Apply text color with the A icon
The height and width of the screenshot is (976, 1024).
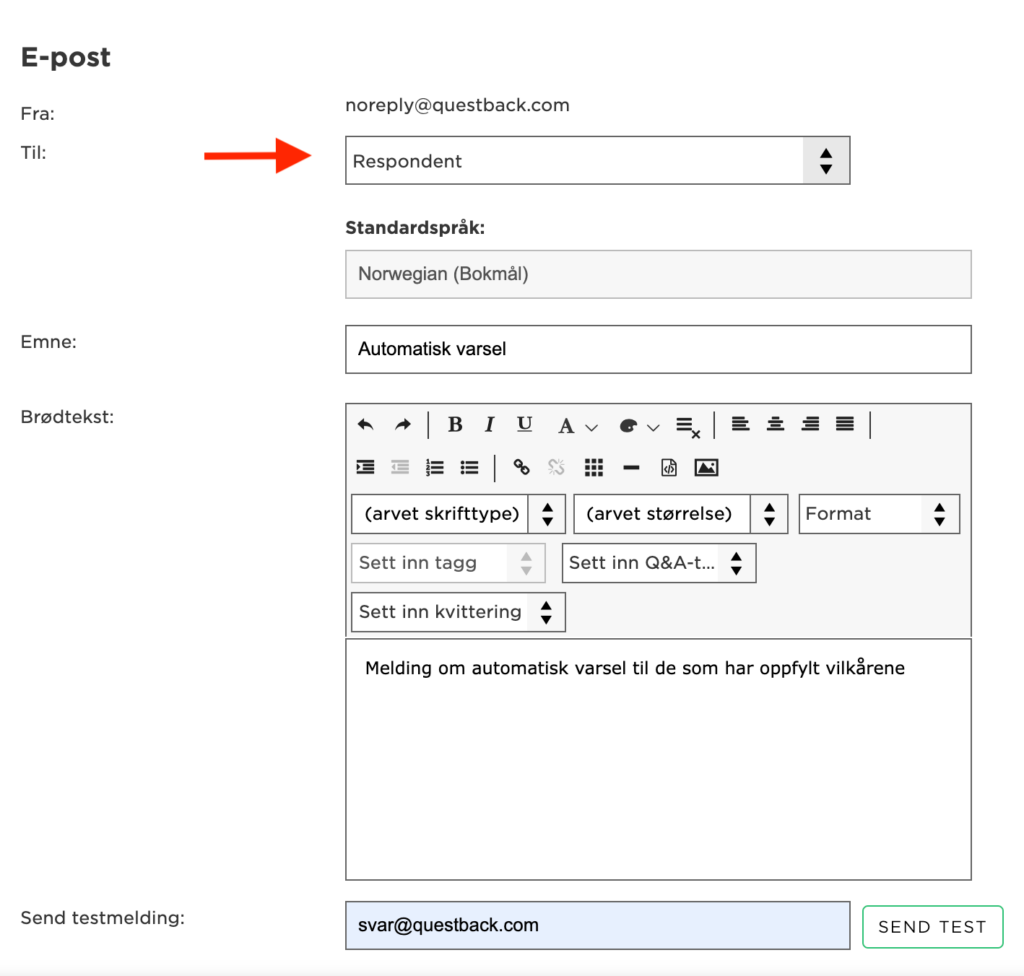click(x=566, y=427)
